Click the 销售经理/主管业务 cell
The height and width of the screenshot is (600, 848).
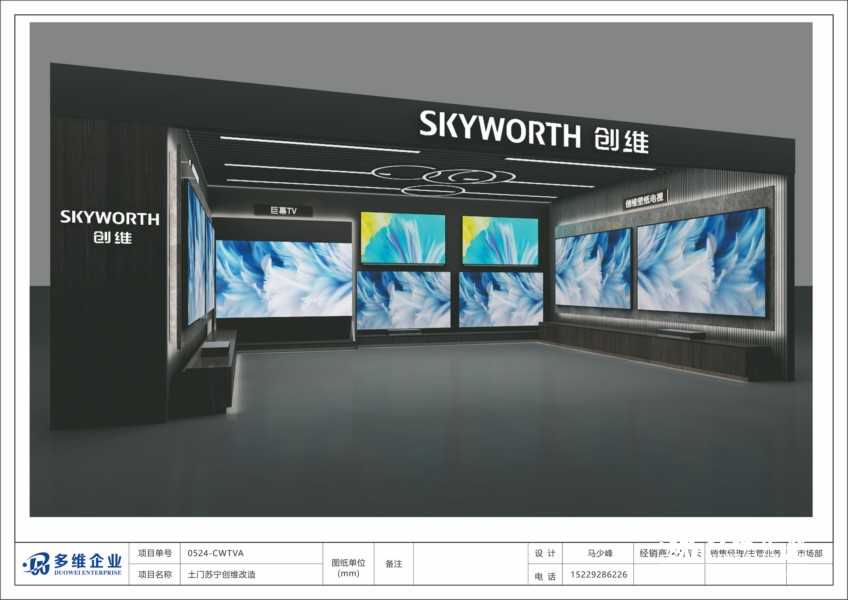pyautogui.click(x=746, y=553)
